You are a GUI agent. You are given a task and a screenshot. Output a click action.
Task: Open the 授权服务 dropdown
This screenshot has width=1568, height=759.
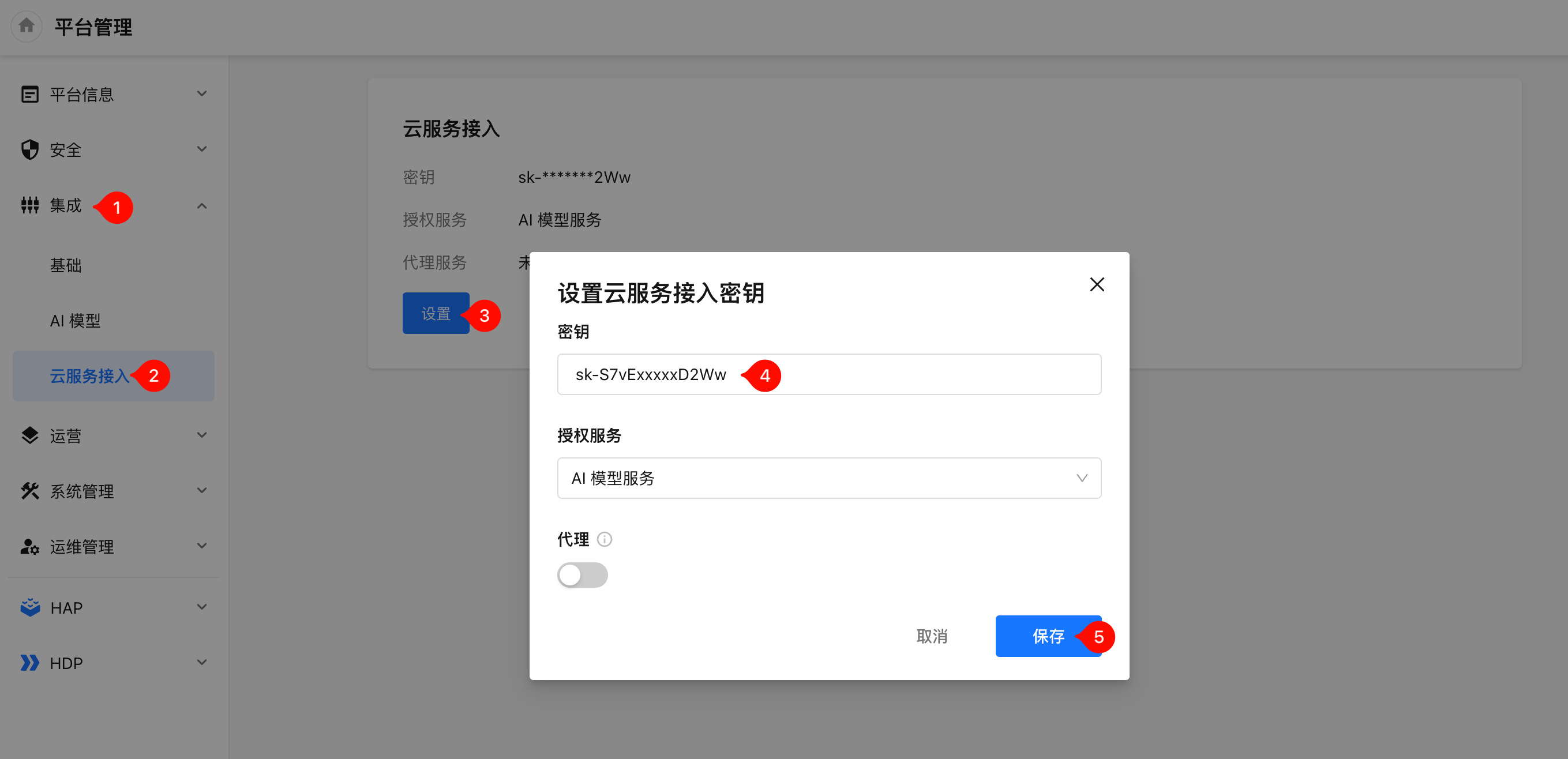pos(829,478)
